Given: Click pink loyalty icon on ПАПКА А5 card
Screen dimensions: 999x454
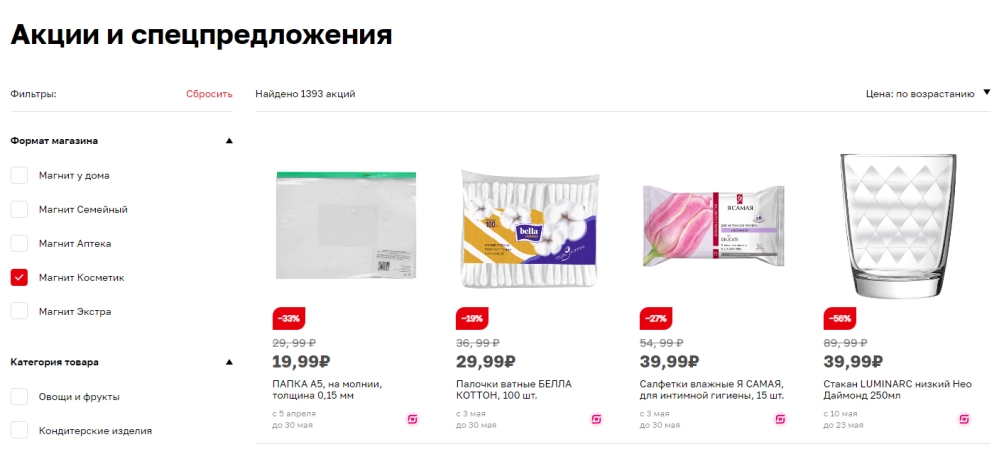Looking at the screenshot, I should (413, 419).
